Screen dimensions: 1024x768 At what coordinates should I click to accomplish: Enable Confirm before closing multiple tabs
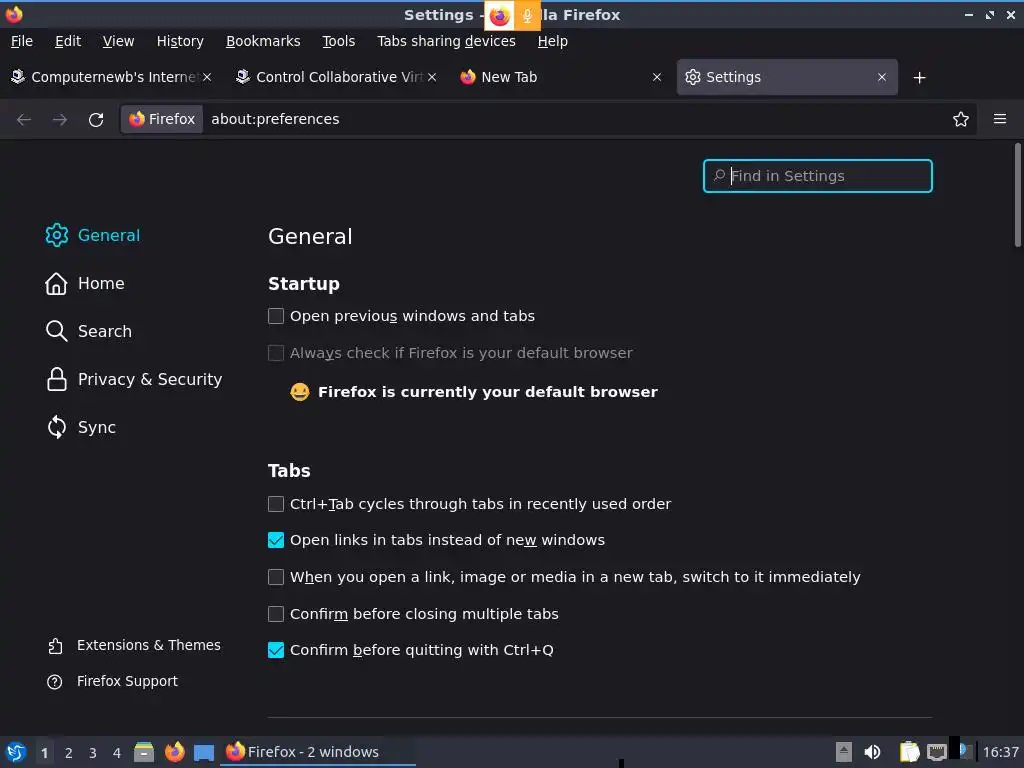coord(276,614)
